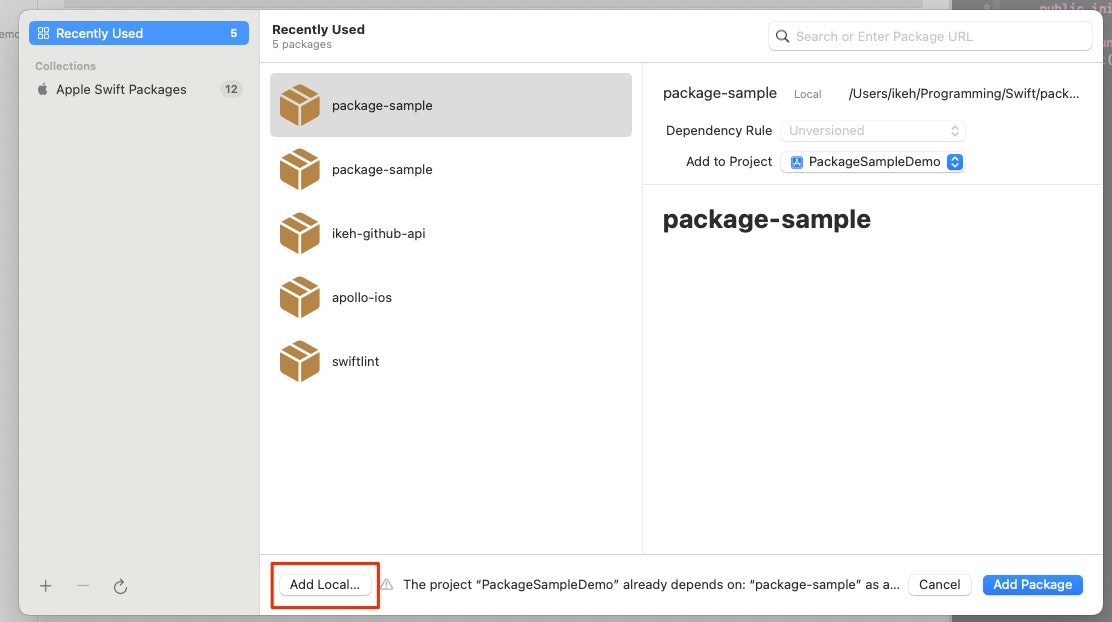
Task: Select the highlighted package-sample row
Action: (451, 105)
